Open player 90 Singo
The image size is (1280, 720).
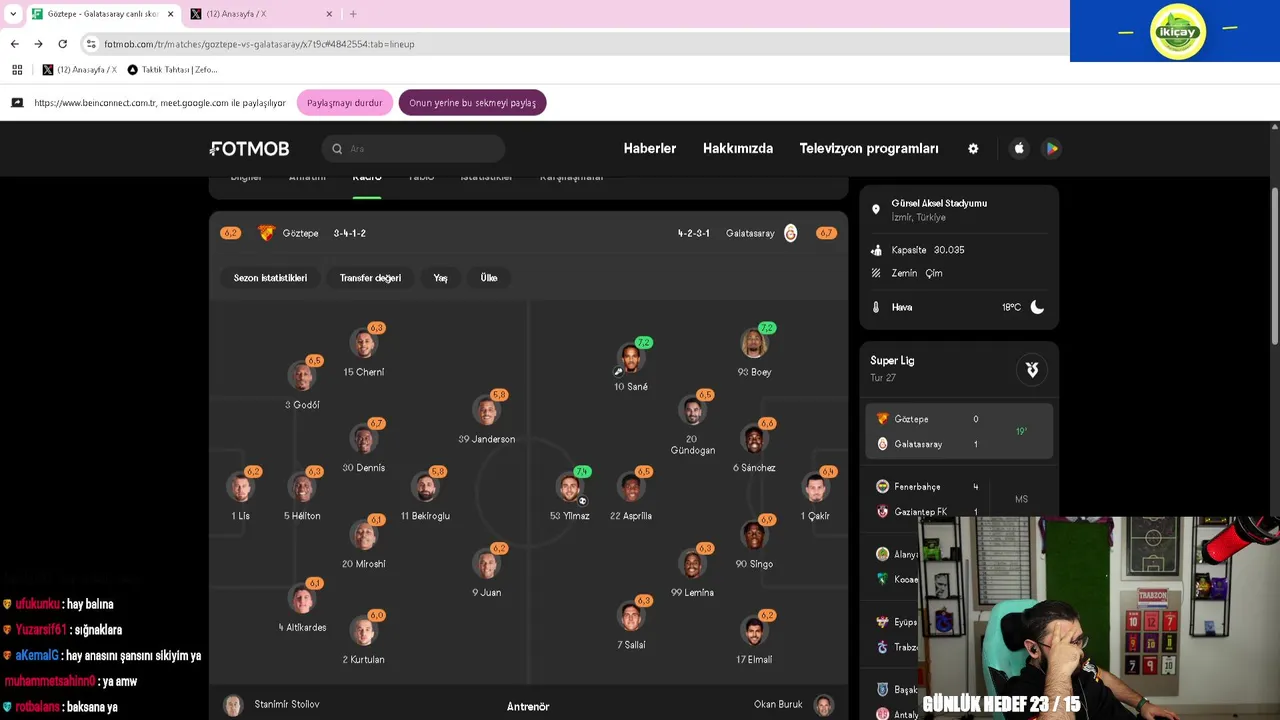754,542
